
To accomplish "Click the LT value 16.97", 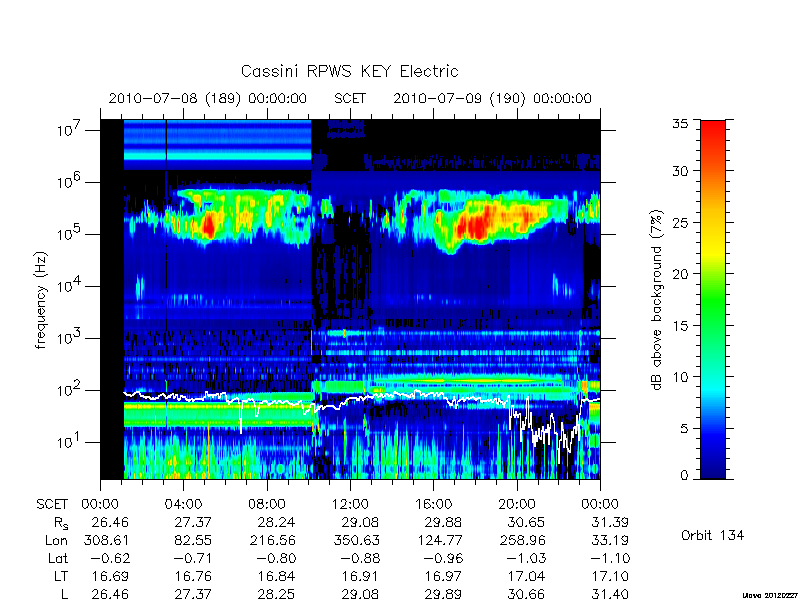I will (443, 576).
